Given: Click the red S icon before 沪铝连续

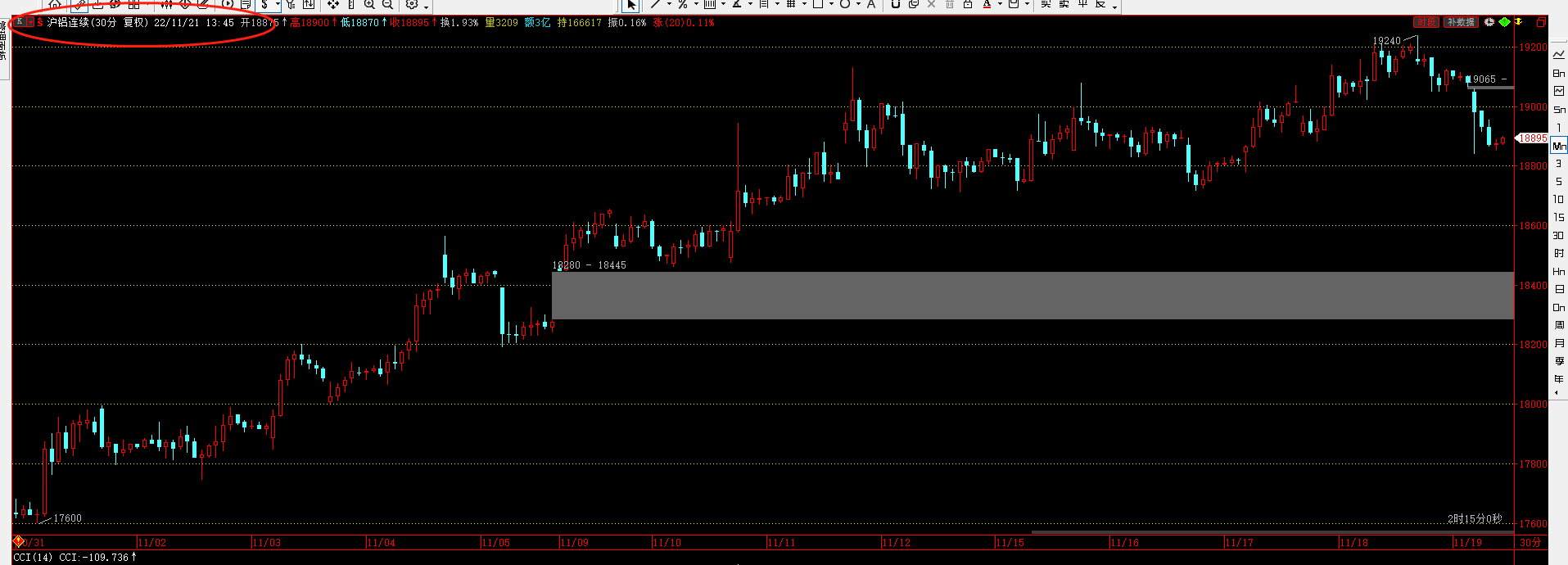Looking at the screenshot, I should coord(39,23).
